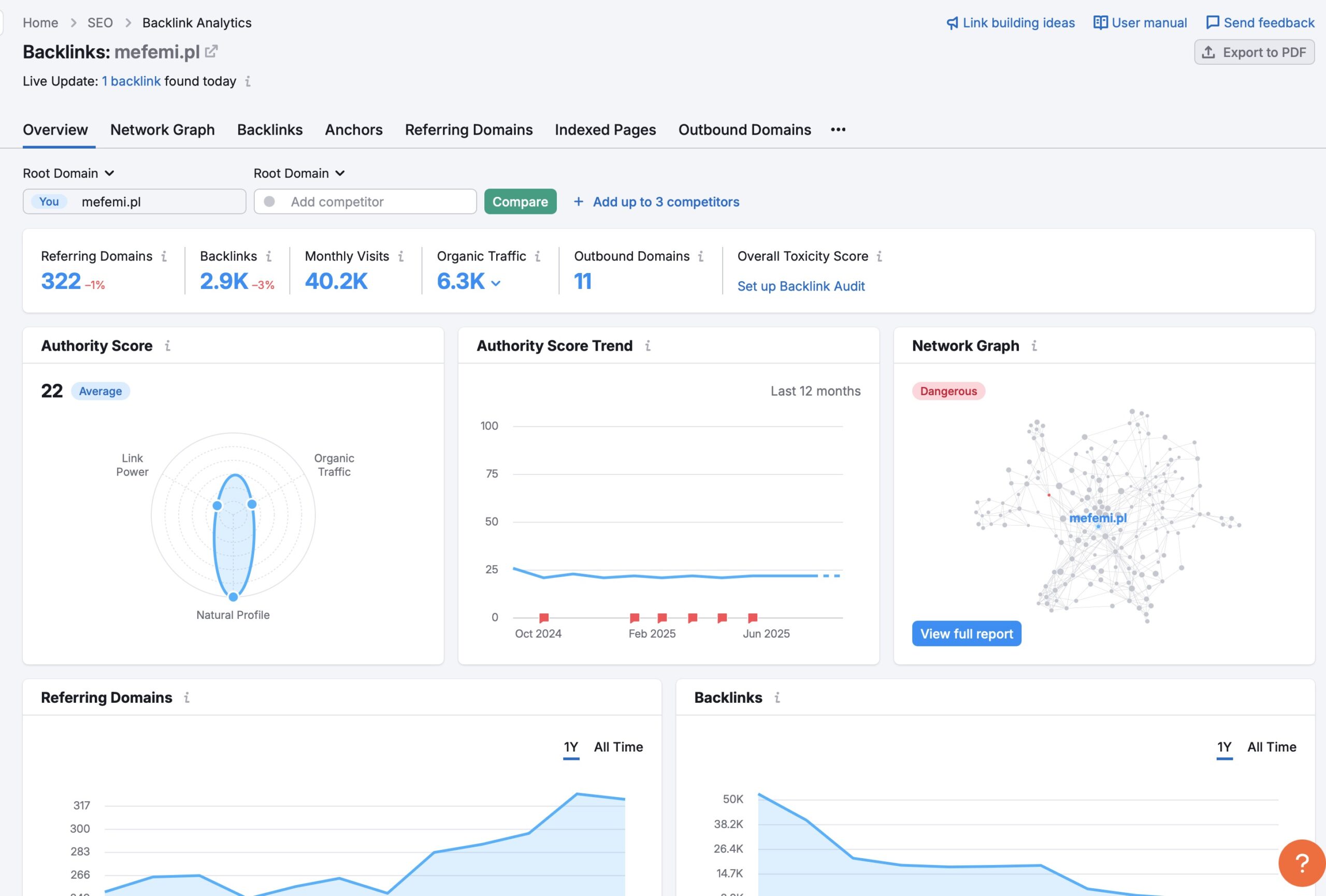
Task: Click Send feedback speech bubble icon
Action: [x=1213, y=22]
